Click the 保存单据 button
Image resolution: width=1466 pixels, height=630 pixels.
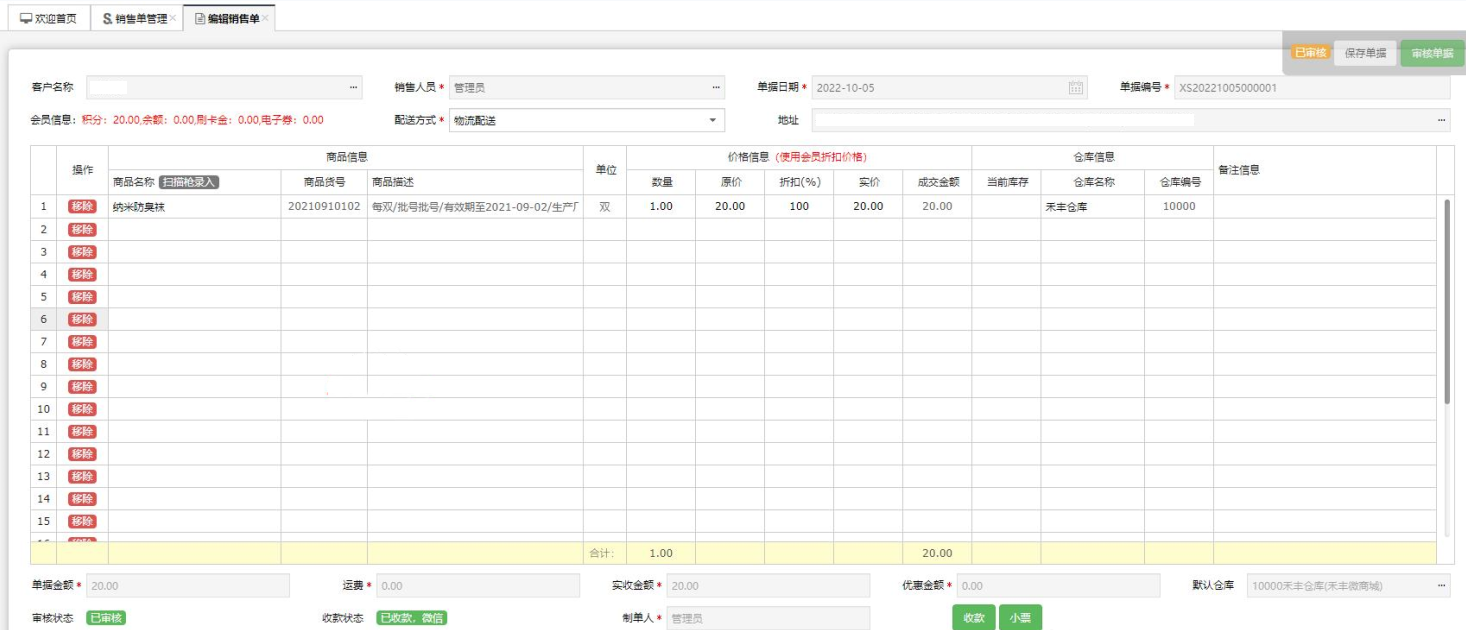pyautogui.click(x=1365, y=53)
